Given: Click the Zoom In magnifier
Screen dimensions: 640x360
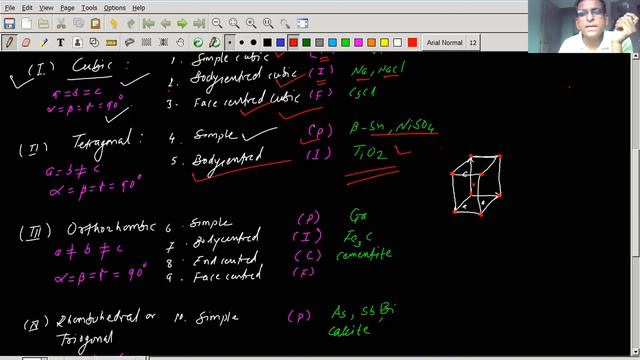Looking at the screenshot, I should 251,23.
